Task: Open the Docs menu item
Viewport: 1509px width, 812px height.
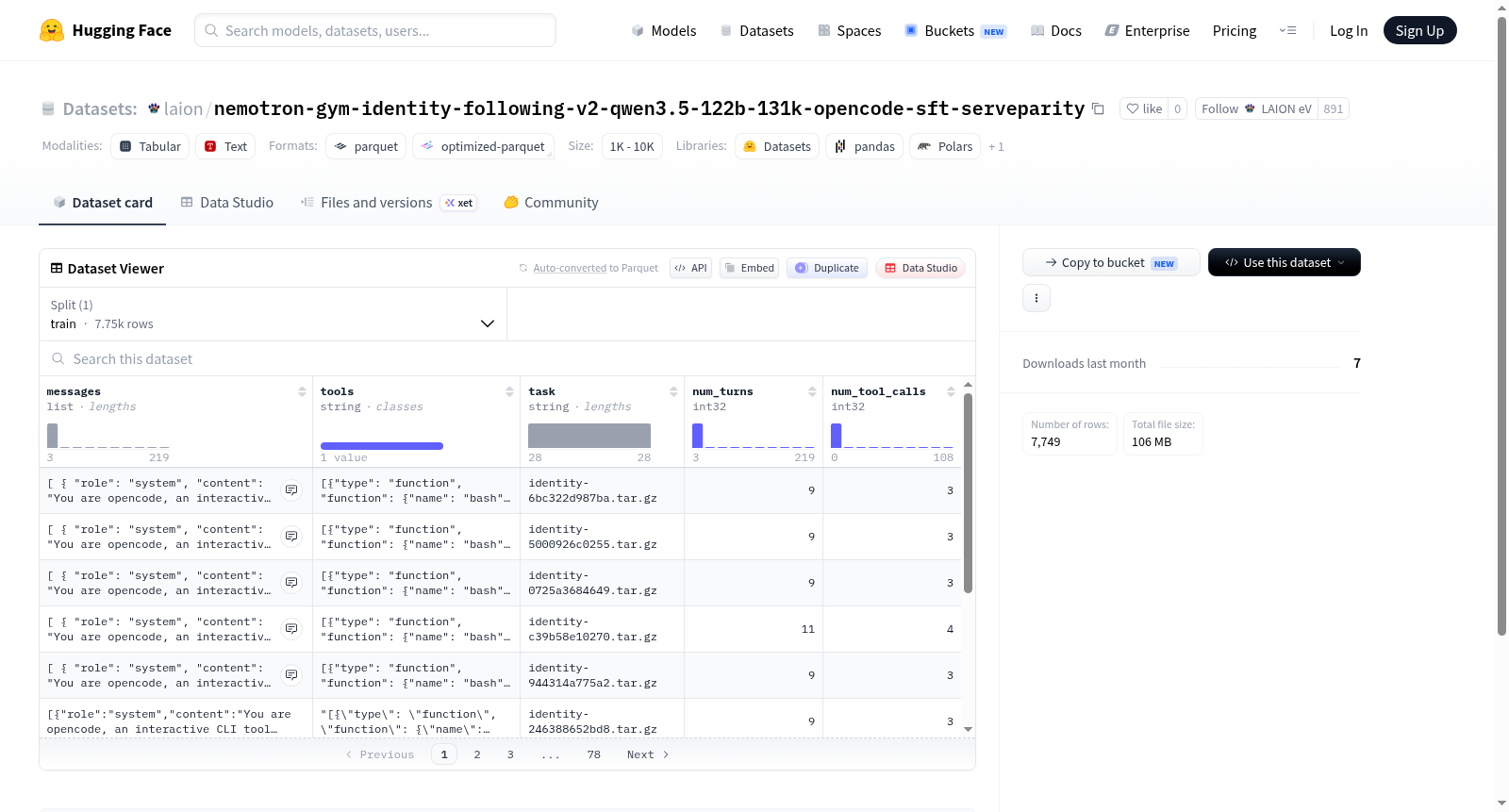Action: pos(1056,30)
